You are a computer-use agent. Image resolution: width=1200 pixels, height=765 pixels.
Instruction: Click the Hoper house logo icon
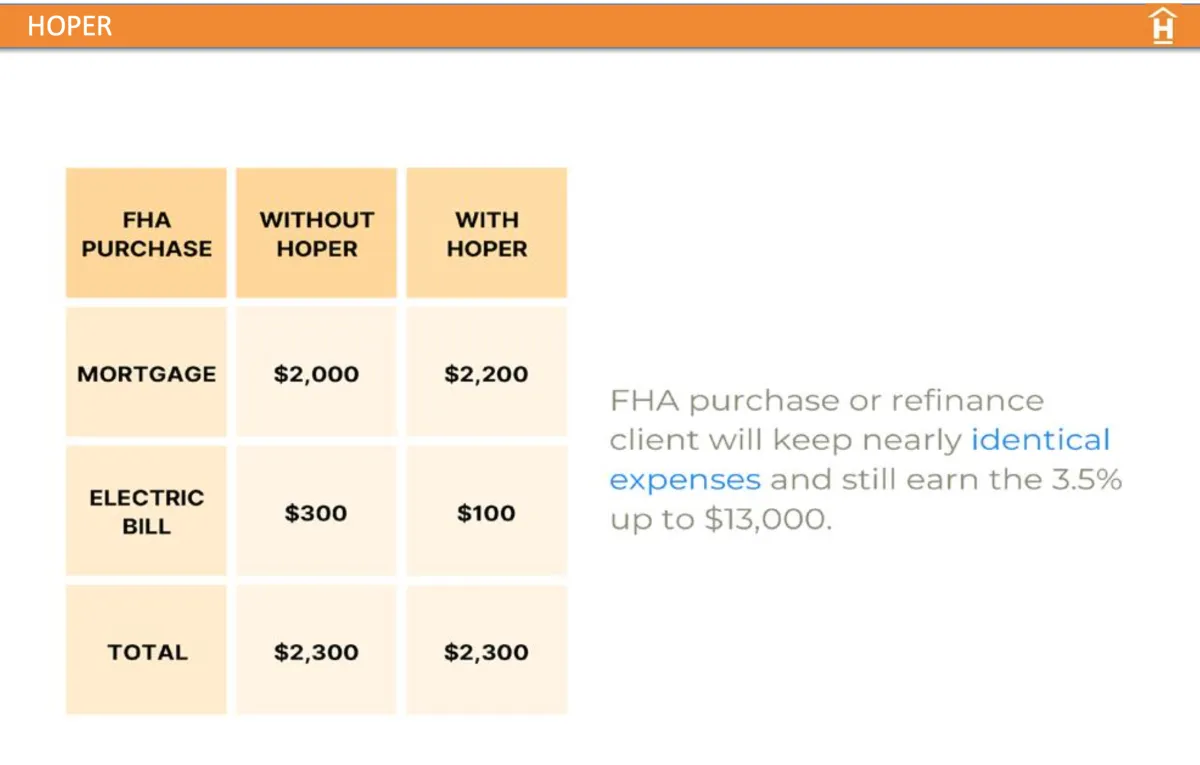click(x=1163, y=25)
